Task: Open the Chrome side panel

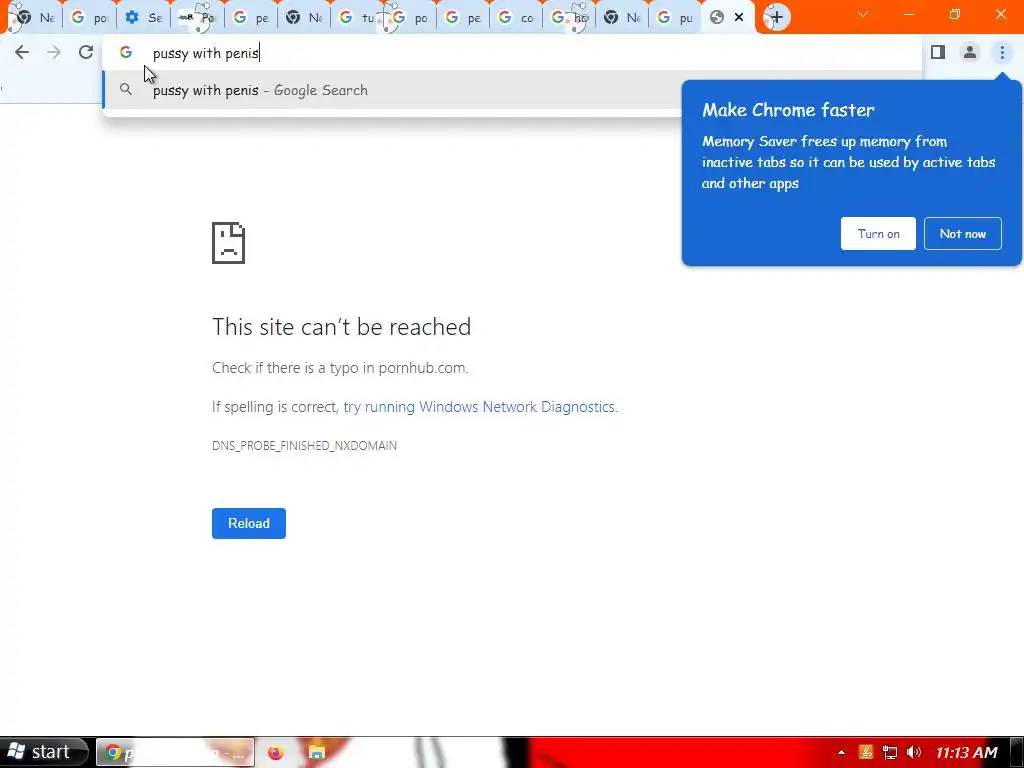Action: [x=938, y=52]
